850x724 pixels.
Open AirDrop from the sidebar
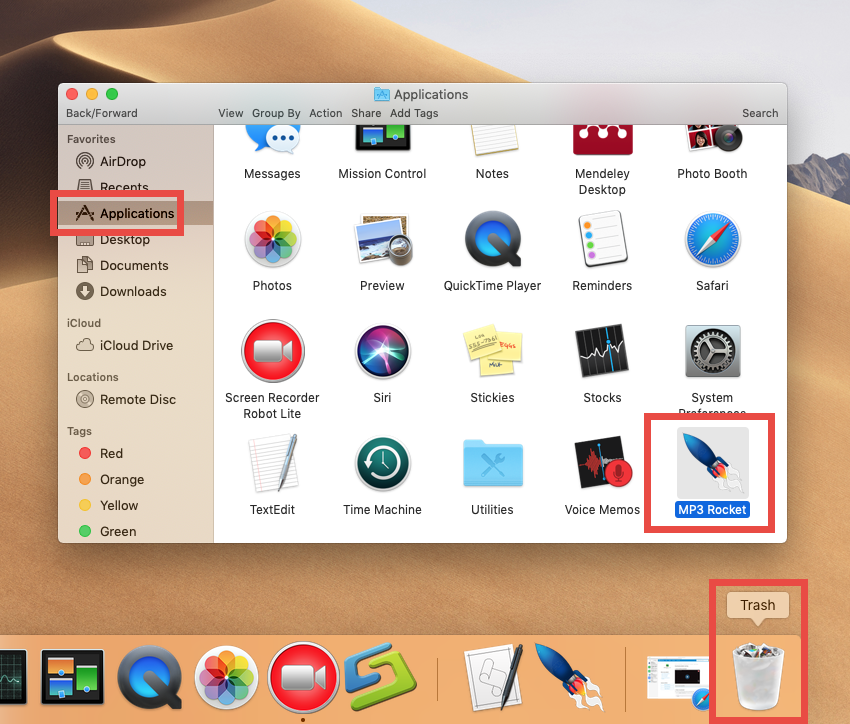(118, 161)
